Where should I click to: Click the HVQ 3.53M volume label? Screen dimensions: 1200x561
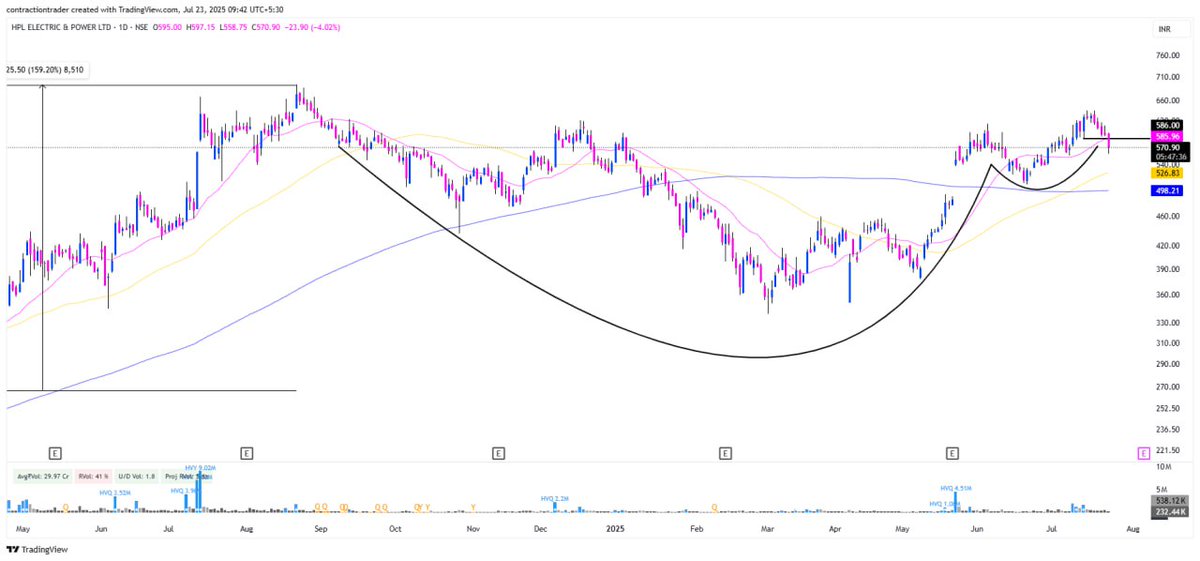pyautogui.click(x=113, y=491)
